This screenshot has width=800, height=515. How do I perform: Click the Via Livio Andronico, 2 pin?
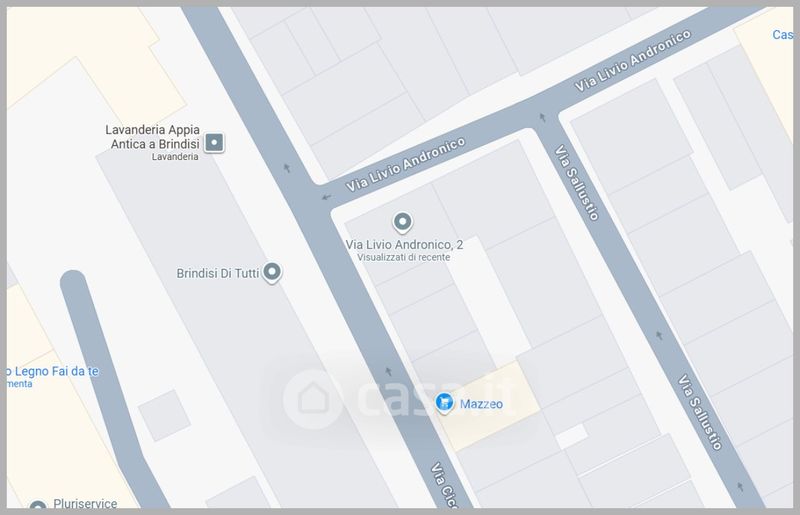pyautogui.click(x=403, y=223)
